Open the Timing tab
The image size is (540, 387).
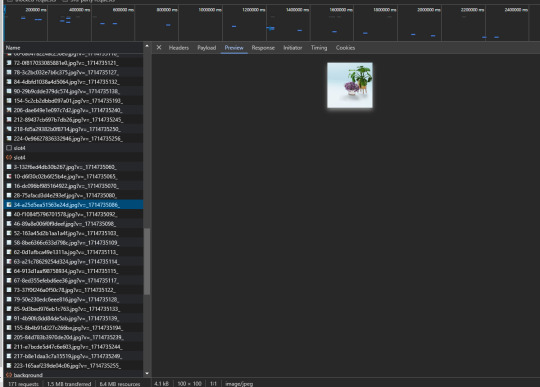(319, 48)
